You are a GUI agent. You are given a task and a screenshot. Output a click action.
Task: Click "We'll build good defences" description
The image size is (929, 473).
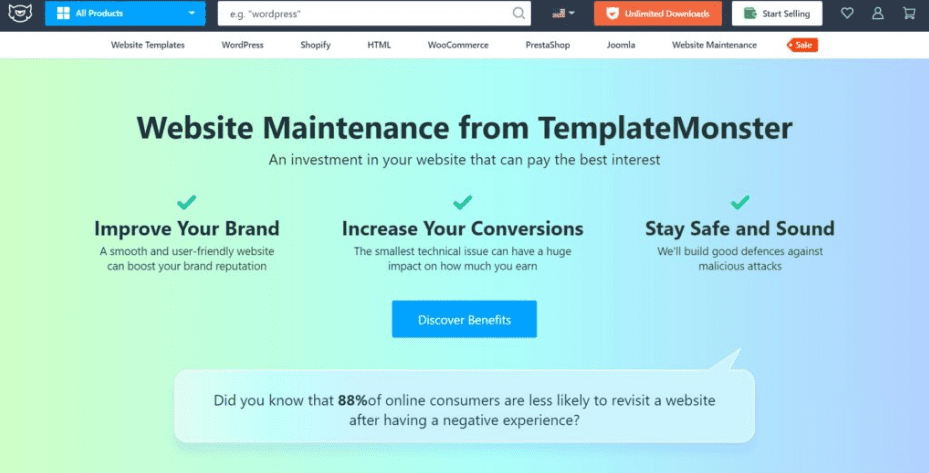coord(740,258)
